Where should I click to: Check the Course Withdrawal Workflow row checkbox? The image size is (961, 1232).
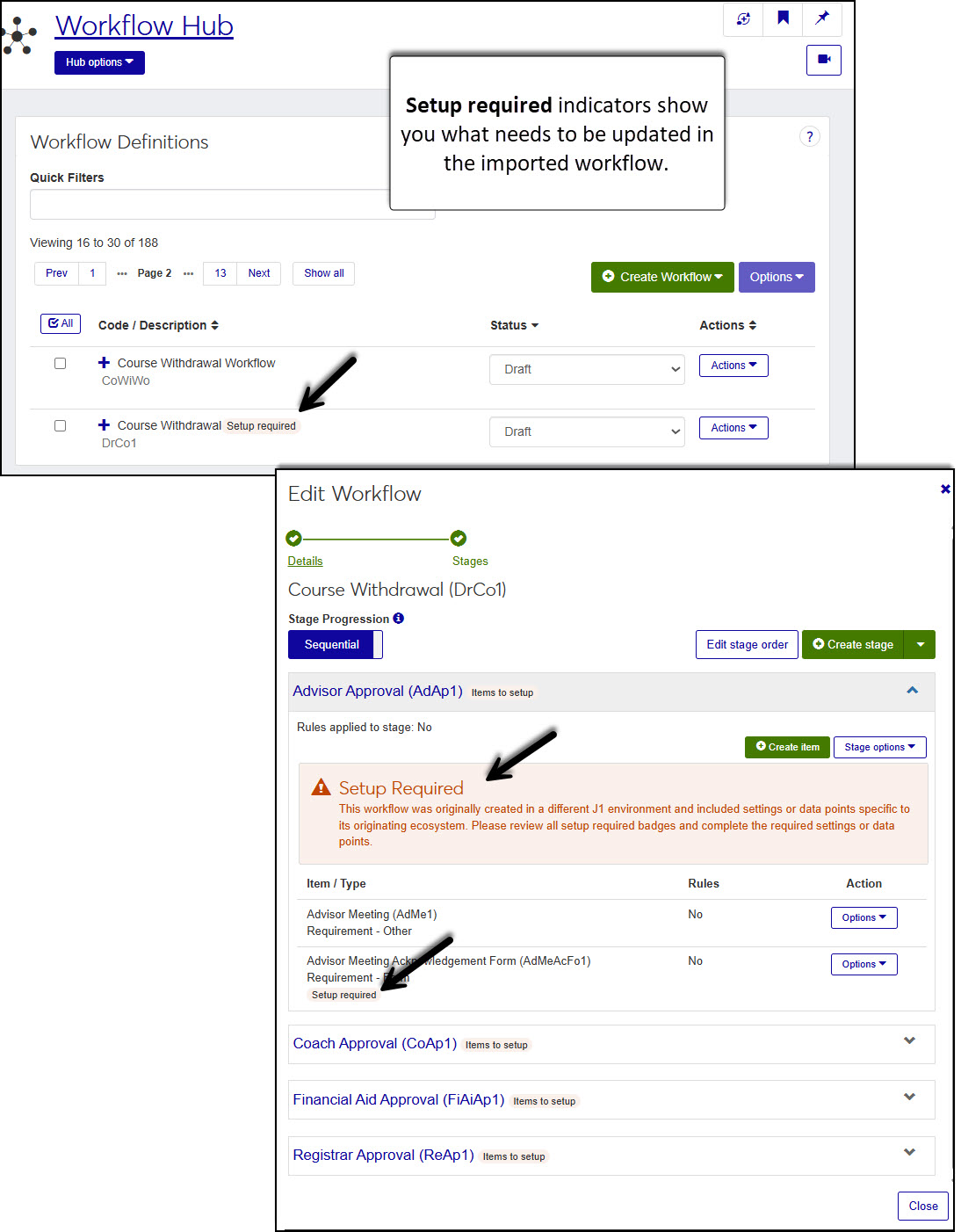click(60, 364)
